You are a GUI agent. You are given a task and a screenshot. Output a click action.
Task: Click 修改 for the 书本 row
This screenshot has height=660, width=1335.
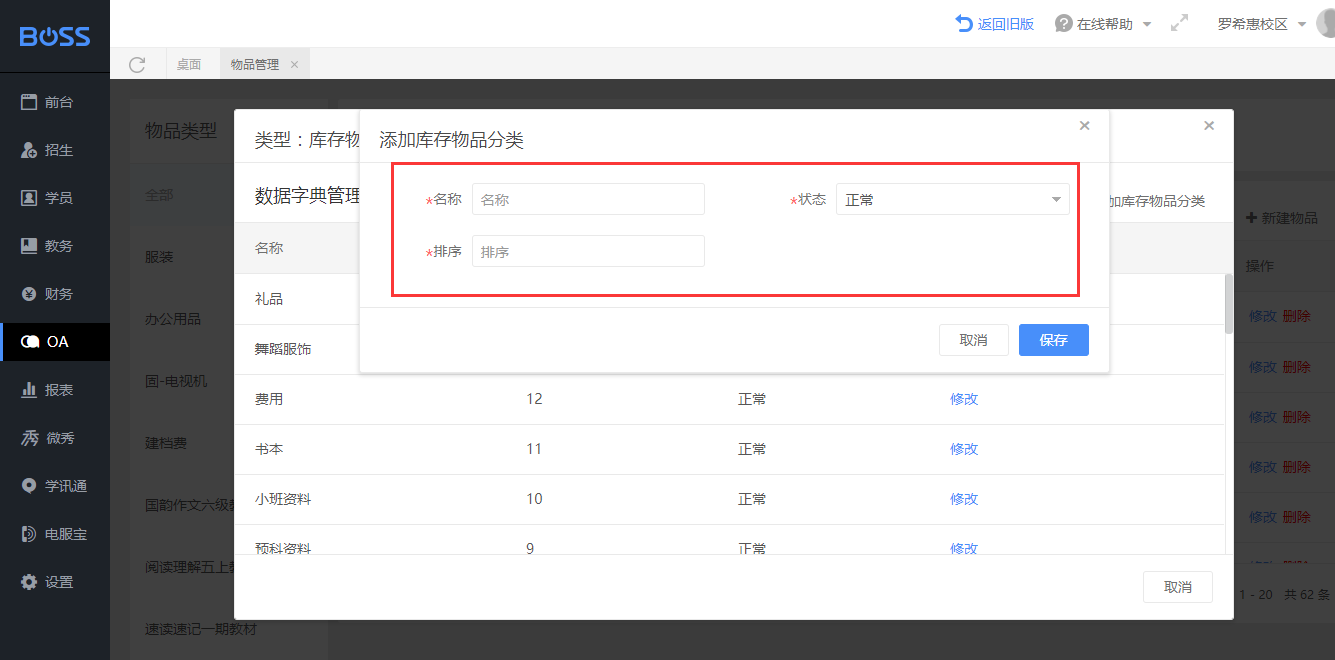pos(964,449)
